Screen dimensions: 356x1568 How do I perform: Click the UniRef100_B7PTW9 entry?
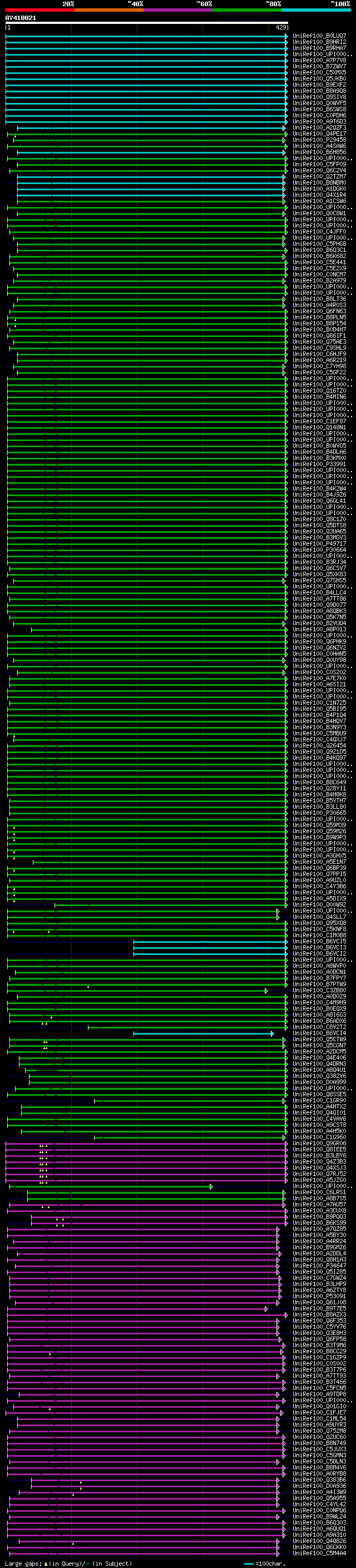click(319, 985)
